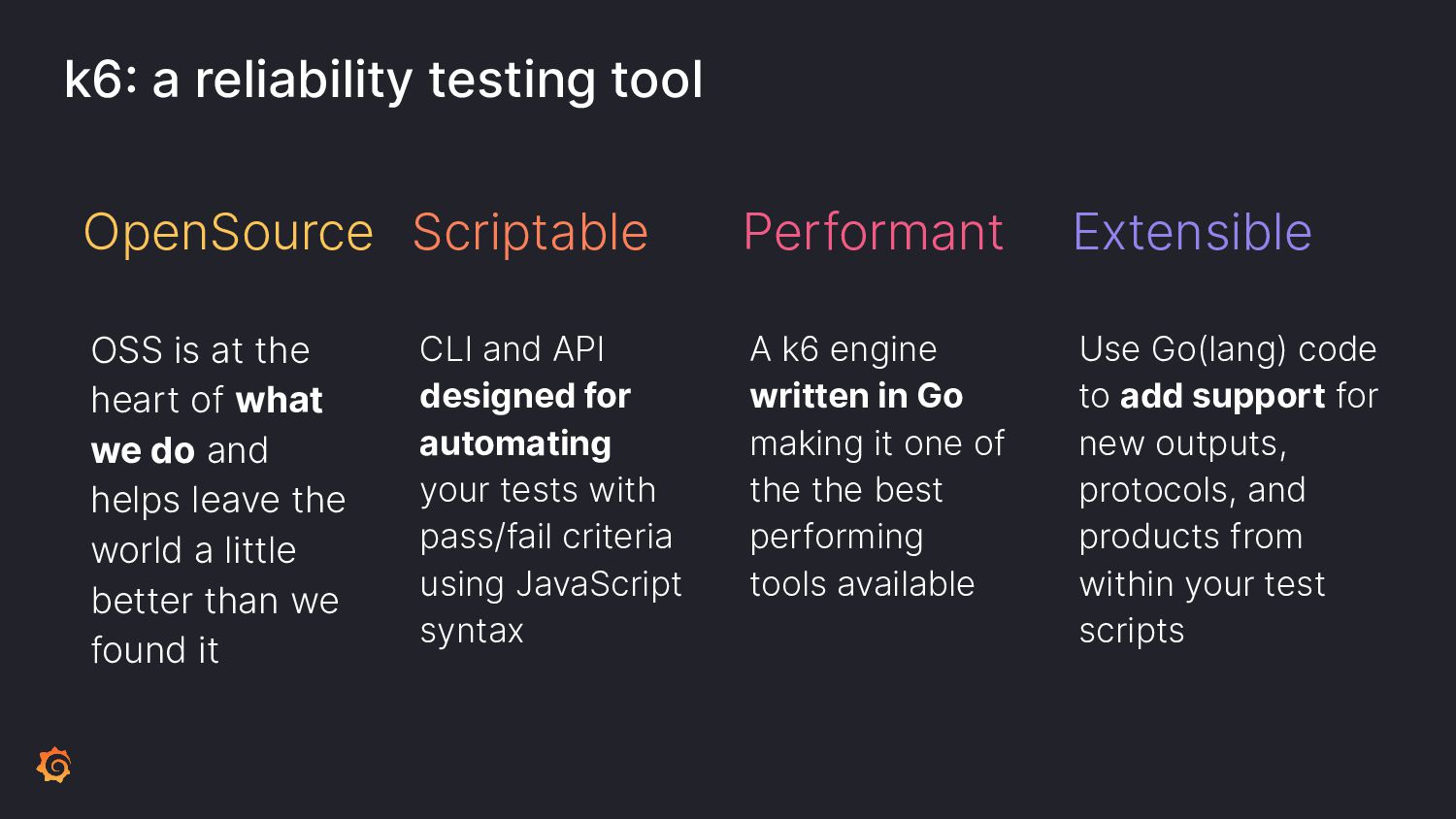Click the phrase 'tools available'
Image resolution: width=1456 pixels, height=819 pixels.
coord(862,584)
